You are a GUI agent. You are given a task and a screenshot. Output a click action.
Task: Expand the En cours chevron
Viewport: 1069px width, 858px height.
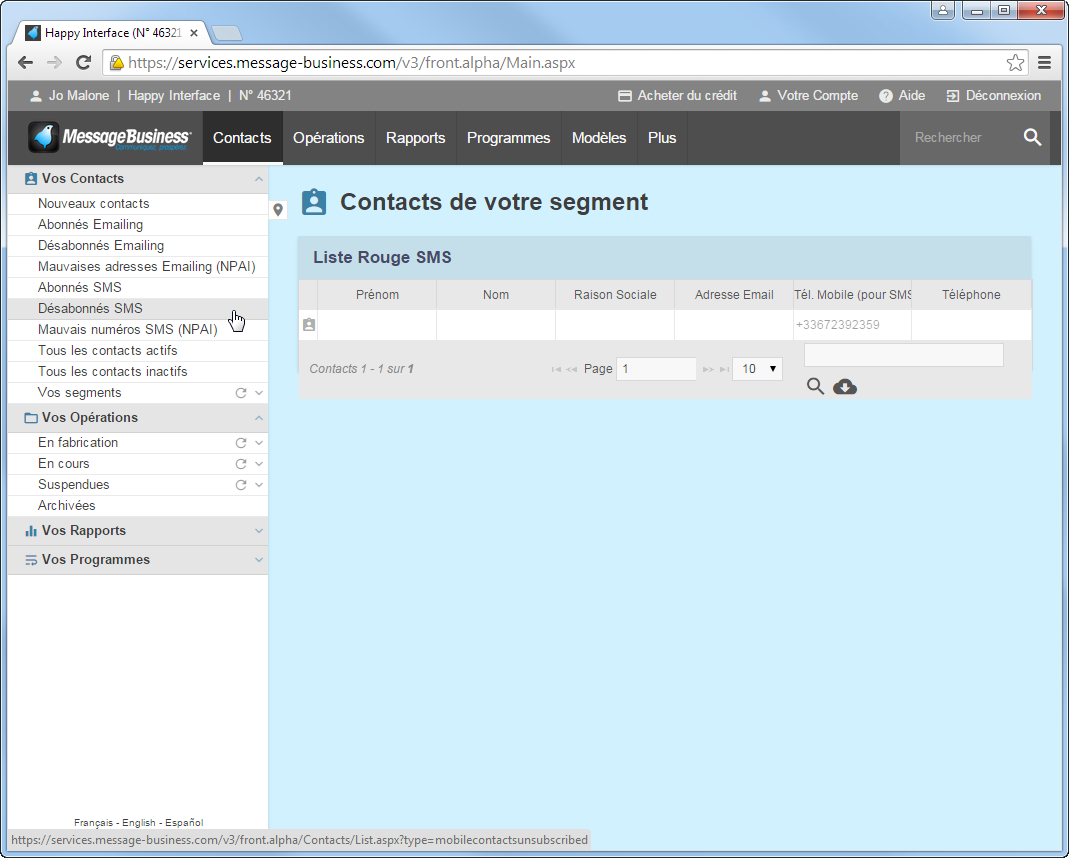pyautogui.click(x=258, y=464)
